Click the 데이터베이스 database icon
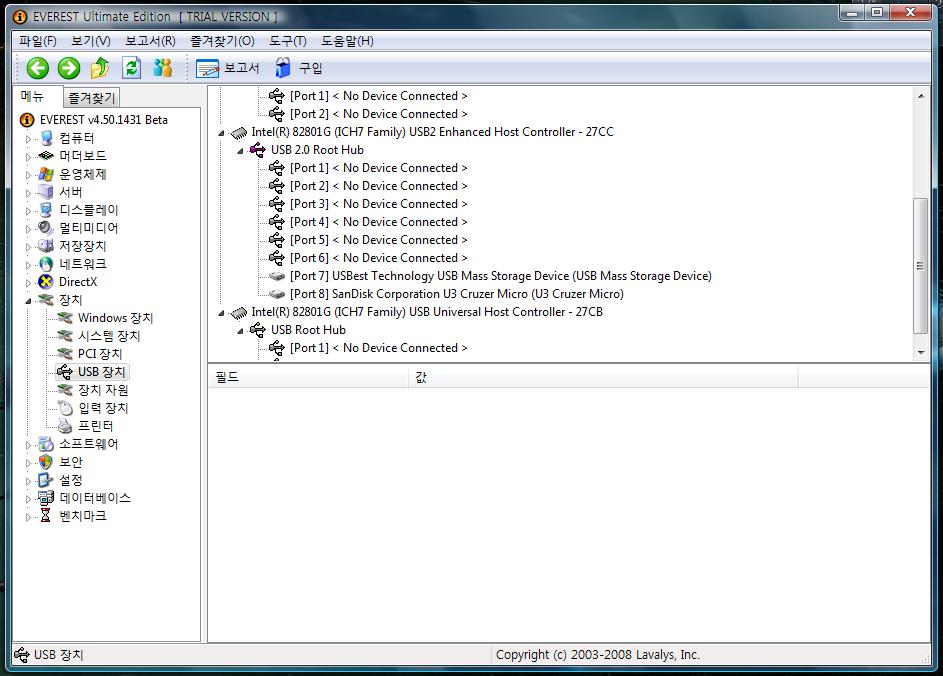943x676 pixels. pyautogui.click(x=46, y=497)
